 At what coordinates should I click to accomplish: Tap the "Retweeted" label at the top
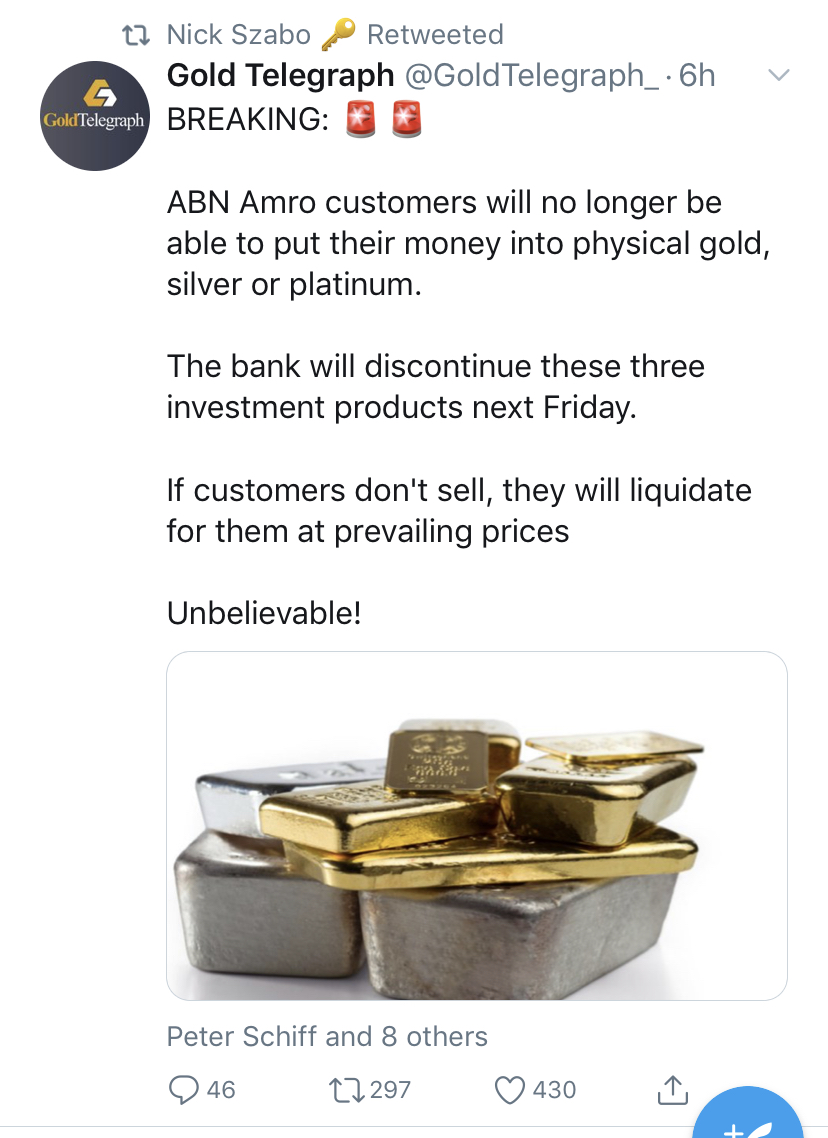435,35
